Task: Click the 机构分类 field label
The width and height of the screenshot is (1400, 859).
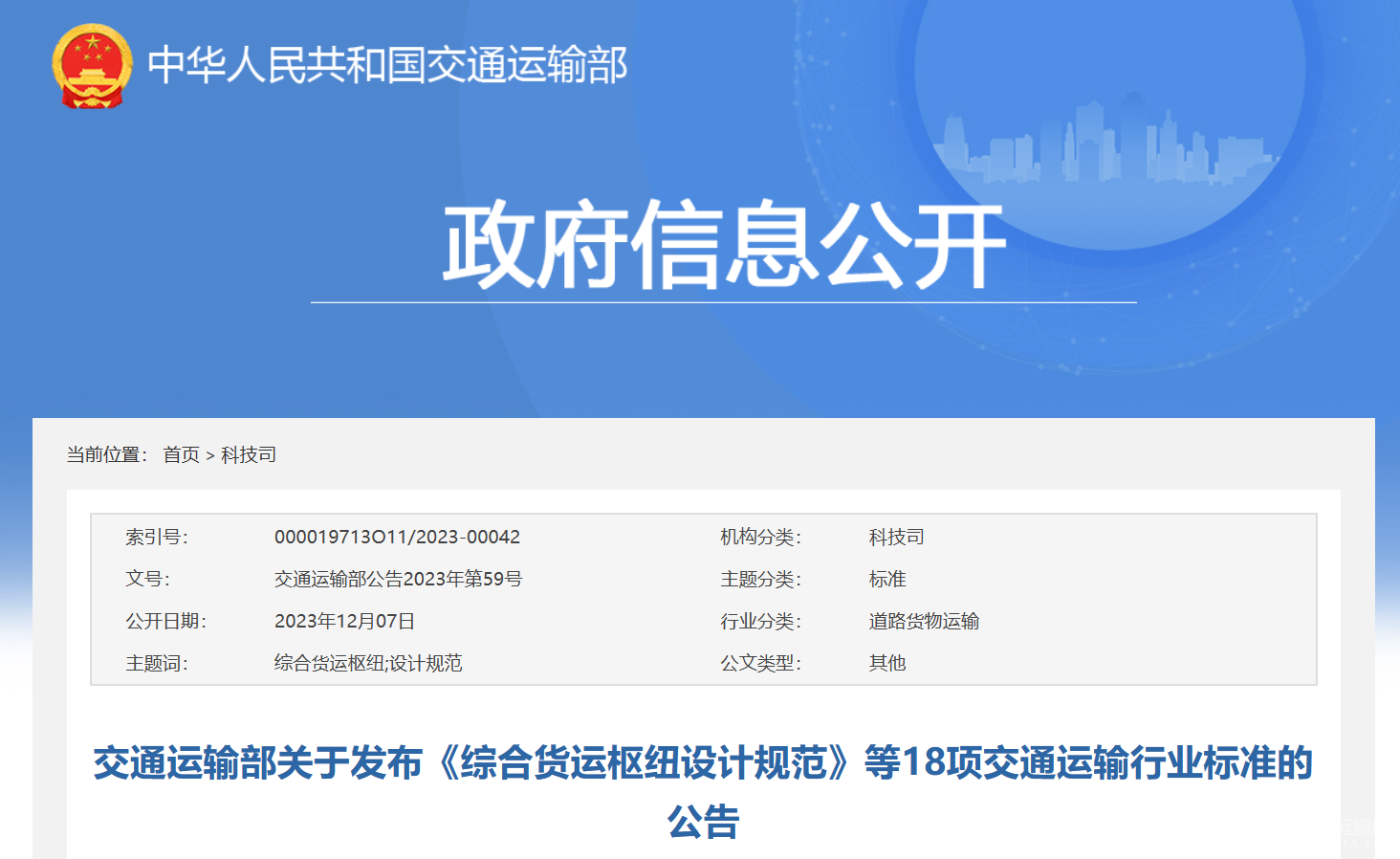Action: pos(760,537)
